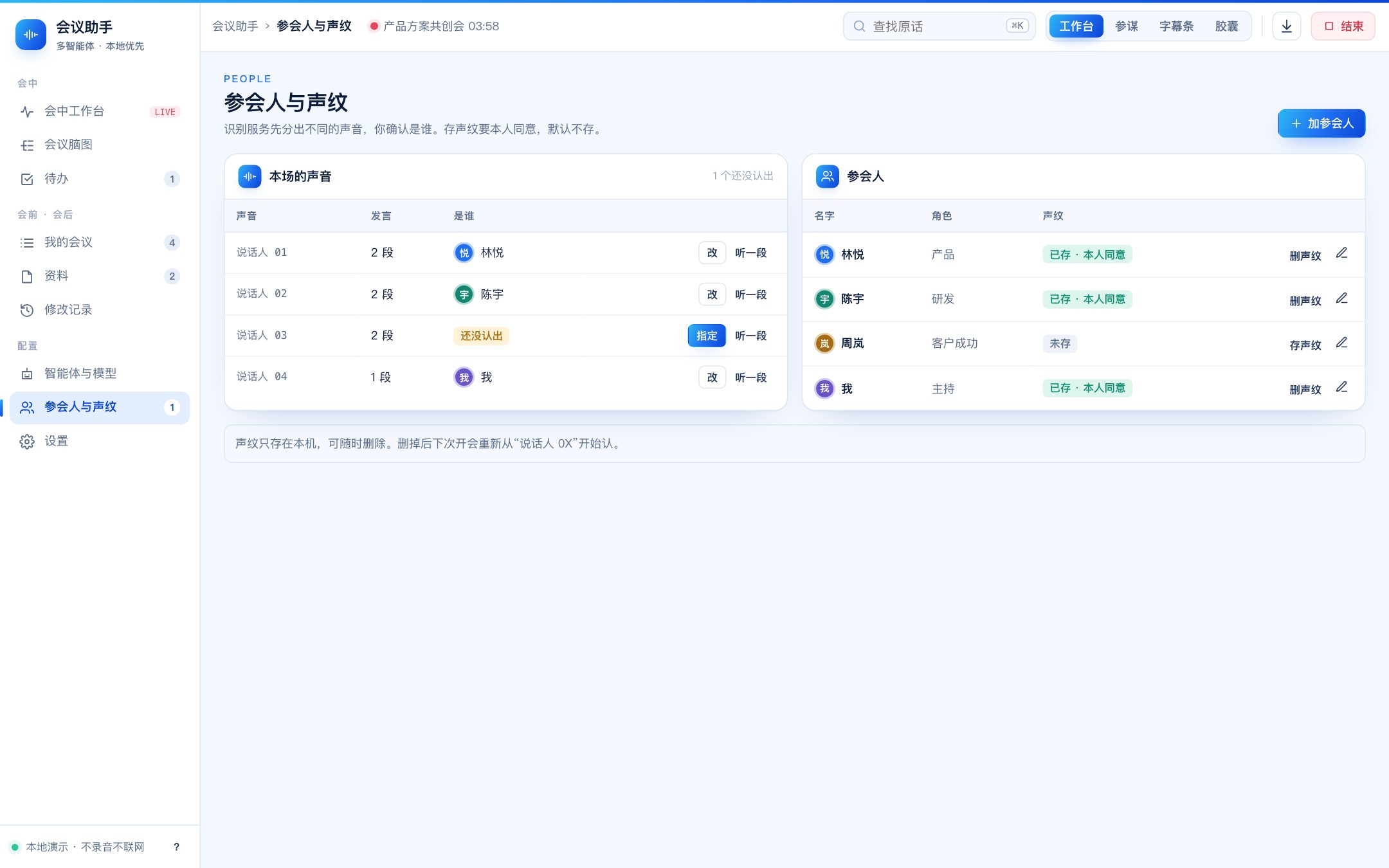
Task: Click 改 for 说话人 01
Action: point(712,253)
